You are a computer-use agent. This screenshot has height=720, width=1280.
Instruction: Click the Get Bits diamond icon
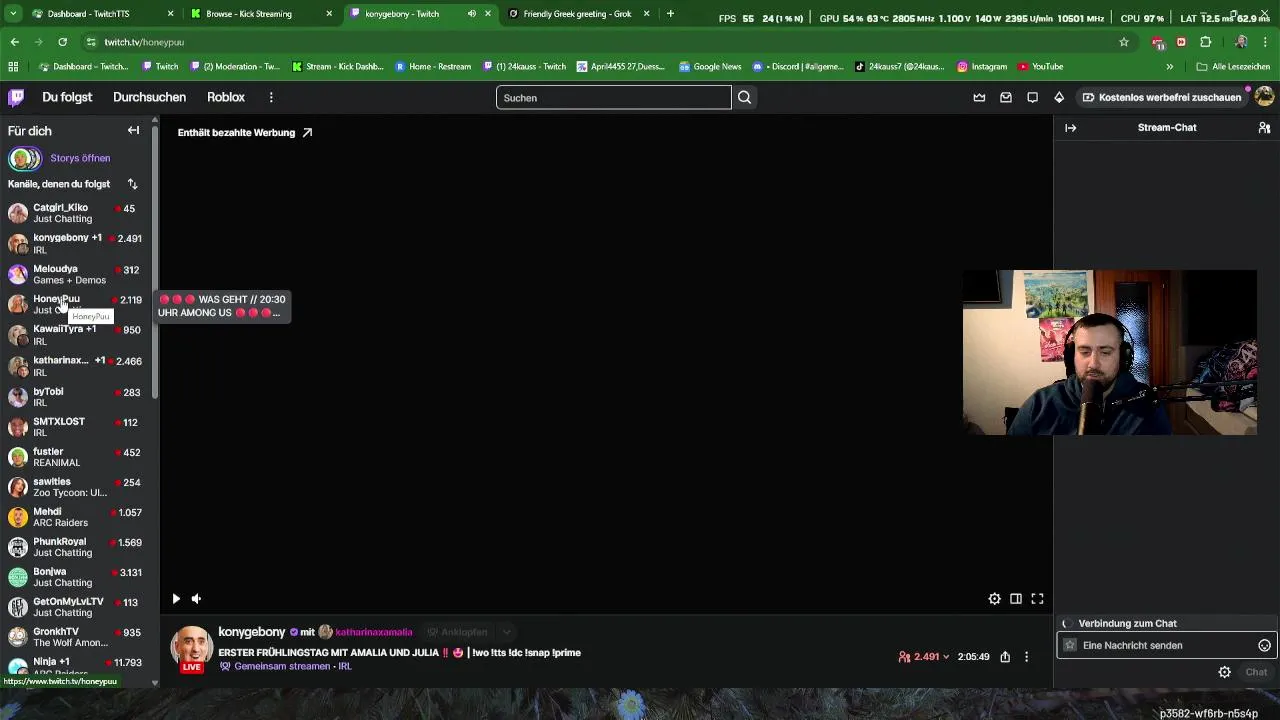click(x=1059, y=97)
